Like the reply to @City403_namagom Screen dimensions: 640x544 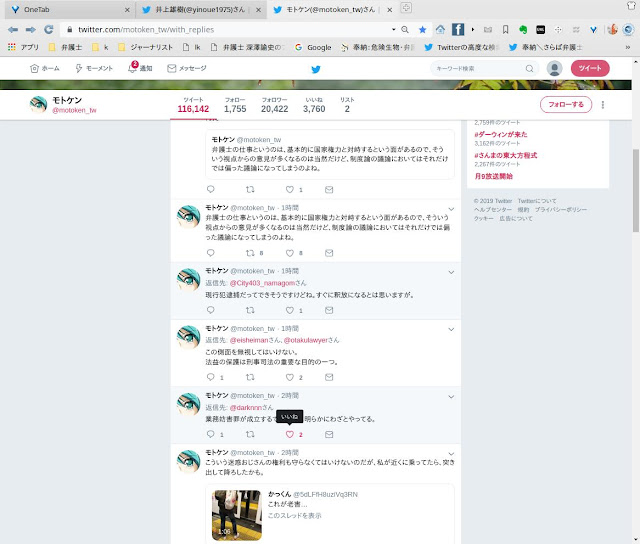click(x=290, y=310)
